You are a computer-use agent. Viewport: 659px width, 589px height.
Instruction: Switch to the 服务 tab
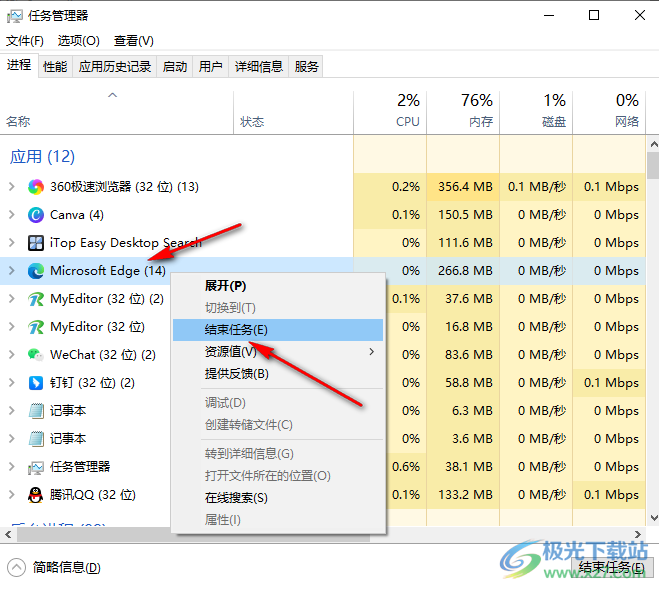tap(306, 66)
